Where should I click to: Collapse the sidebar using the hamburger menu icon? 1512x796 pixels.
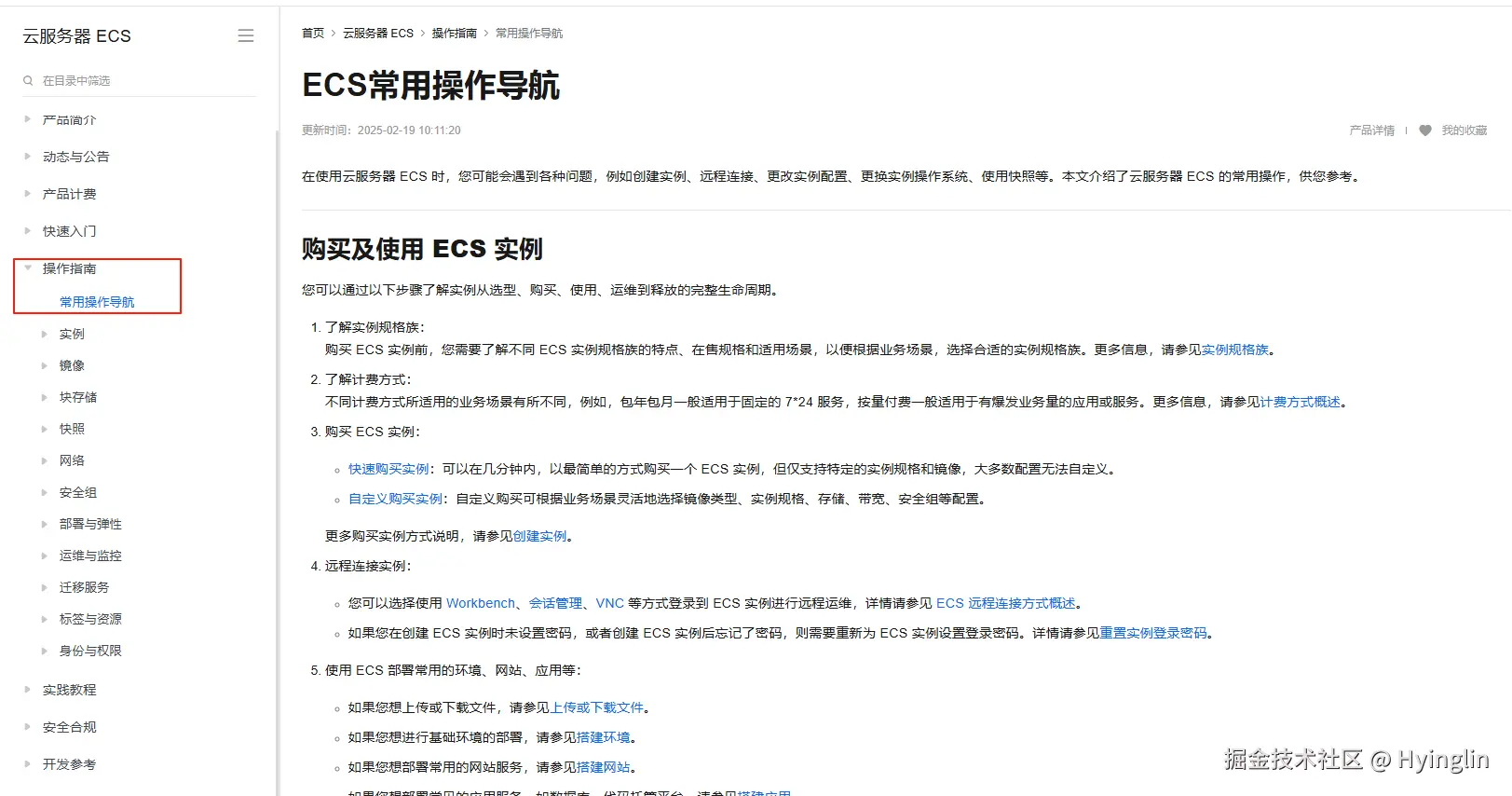246,35
